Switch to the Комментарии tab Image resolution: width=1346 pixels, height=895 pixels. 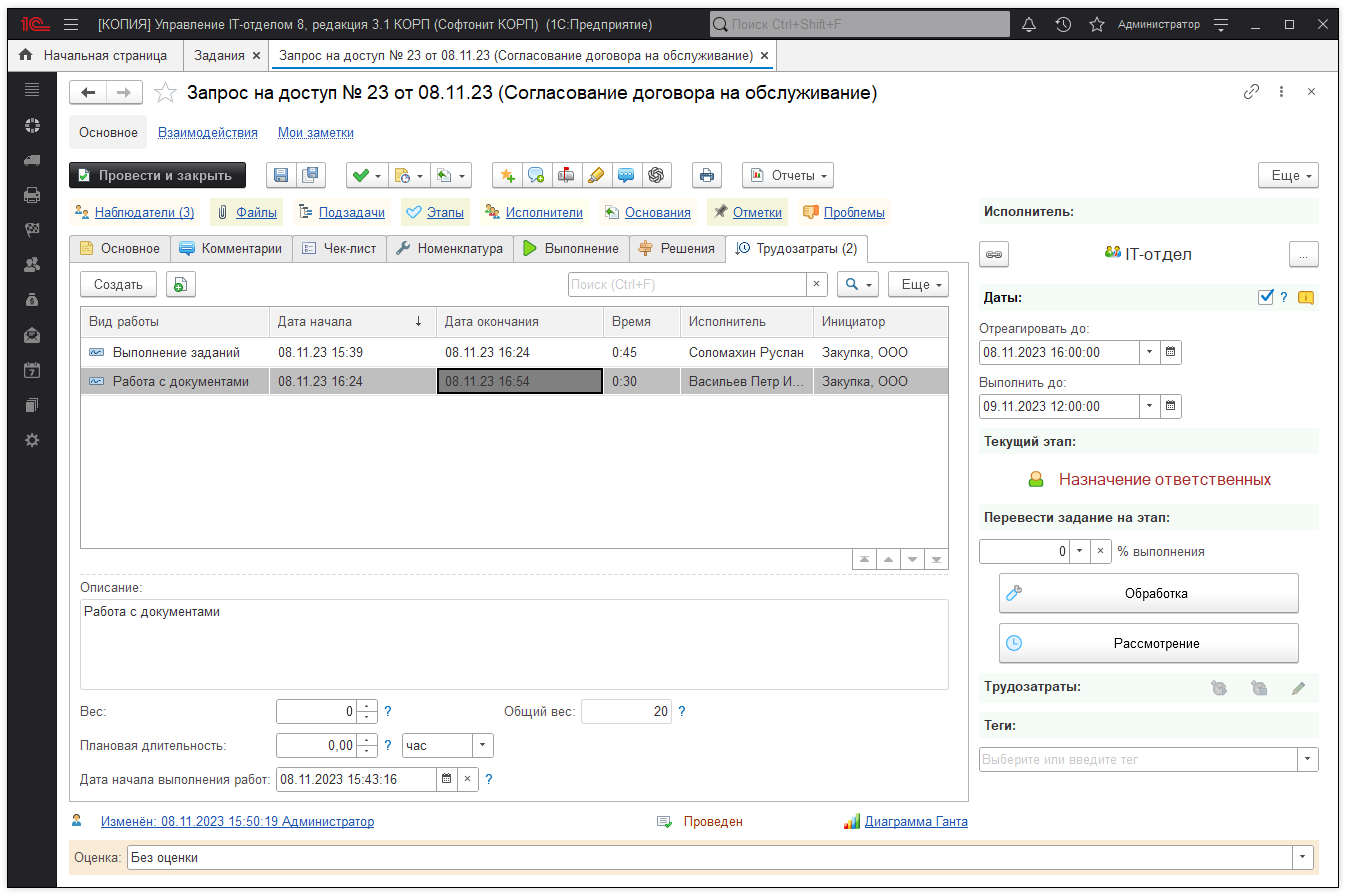click(231, 249)
